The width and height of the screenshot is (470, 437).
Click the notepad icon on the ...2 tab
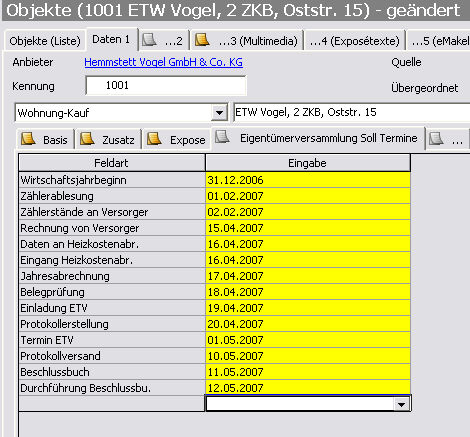(149, 40)
